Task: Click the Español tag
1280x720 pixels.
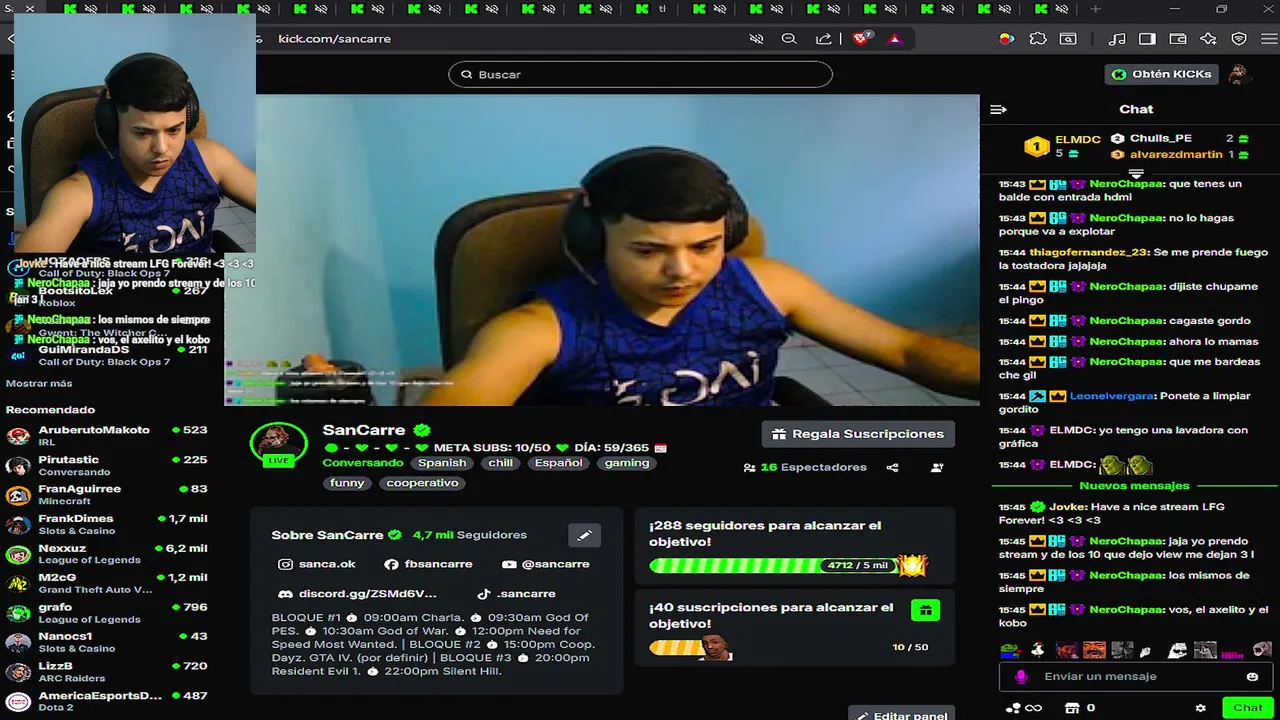Action: click(x=558, y=463)
